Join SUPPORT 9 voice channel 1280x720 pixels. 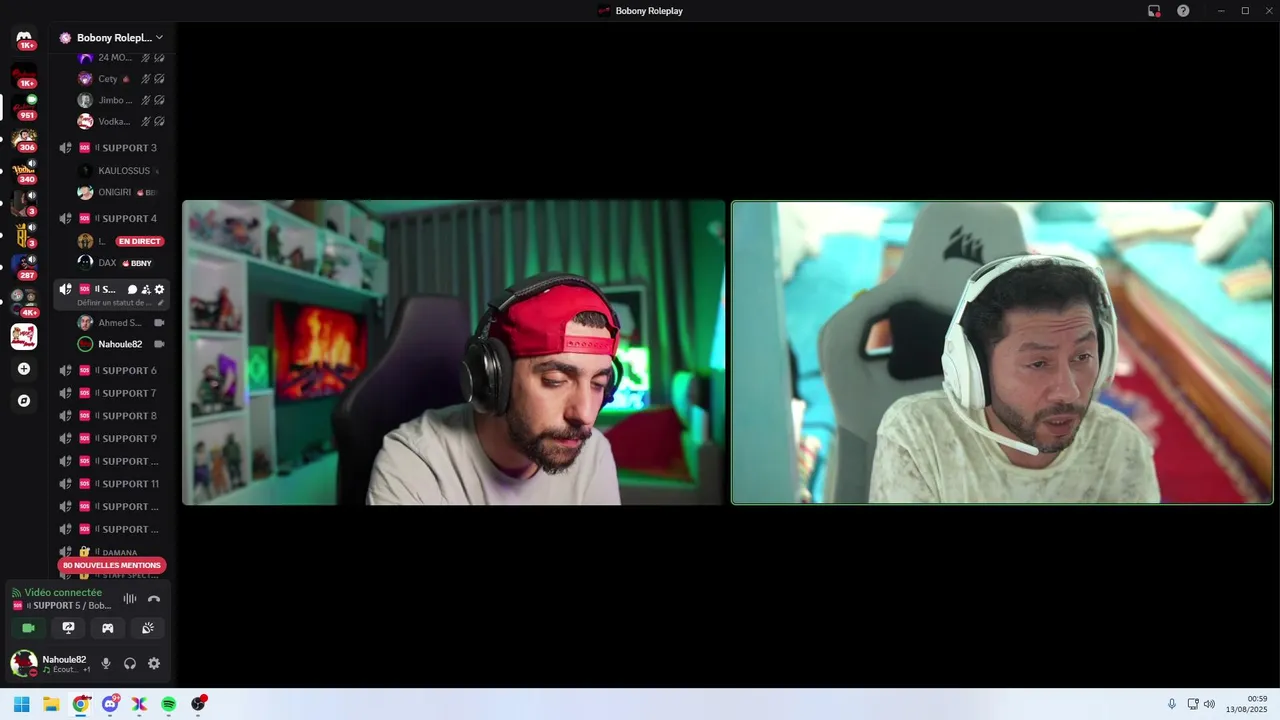click(111, 439)
